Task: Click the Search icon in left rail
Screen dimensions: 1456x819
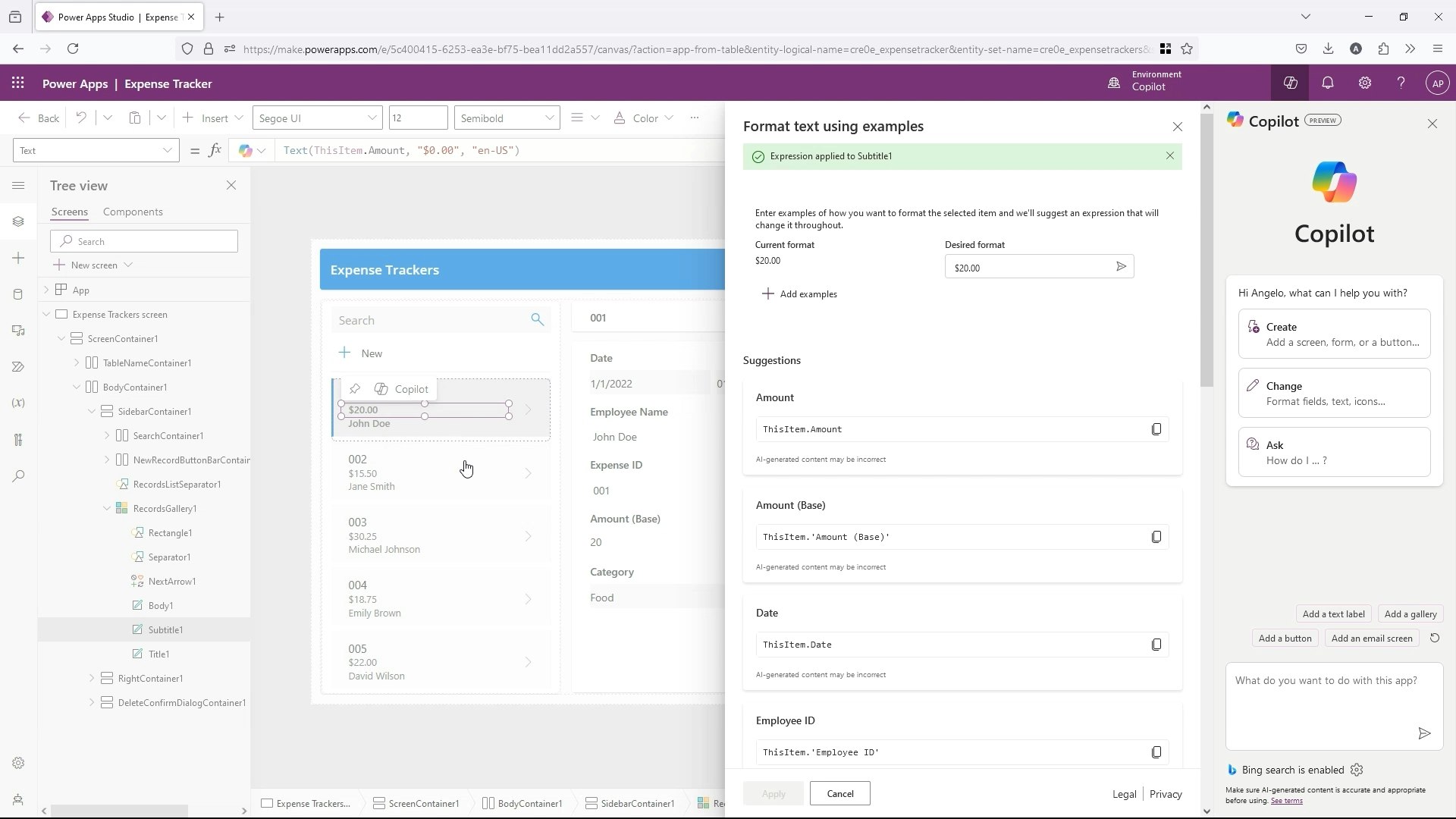Action: [18, 476]
